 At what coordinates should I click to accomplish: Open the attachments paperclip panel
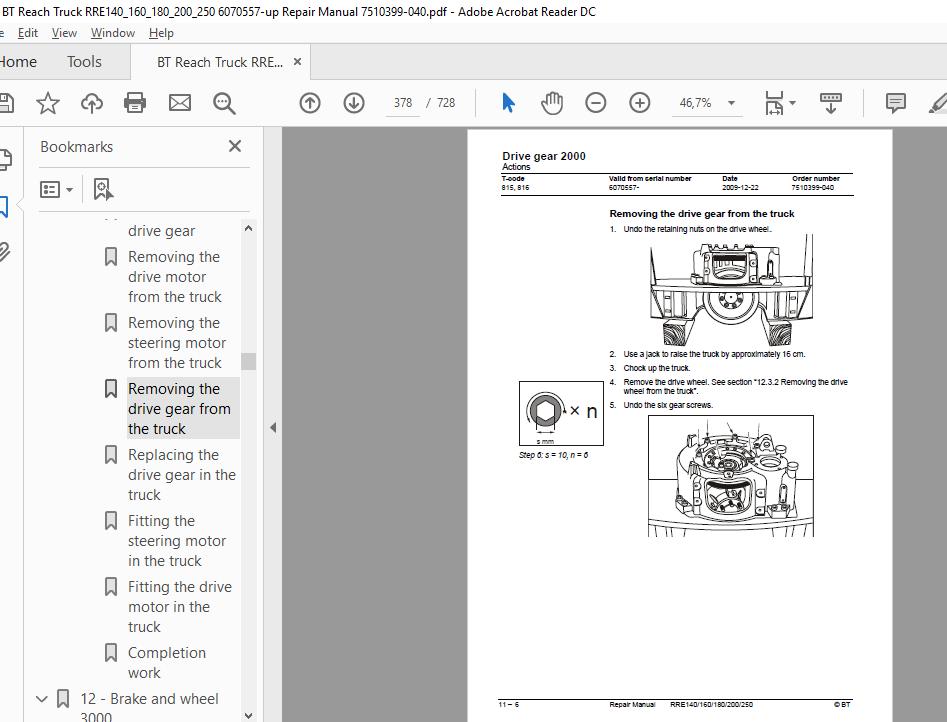point(5,251)
